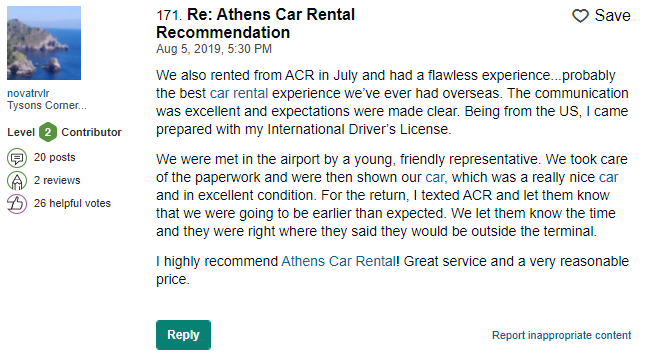Click the heart icon next to Save
Image resolution: width=646 pixels, height=364 pixels.
pyautogui.click(x=580, y=16)
